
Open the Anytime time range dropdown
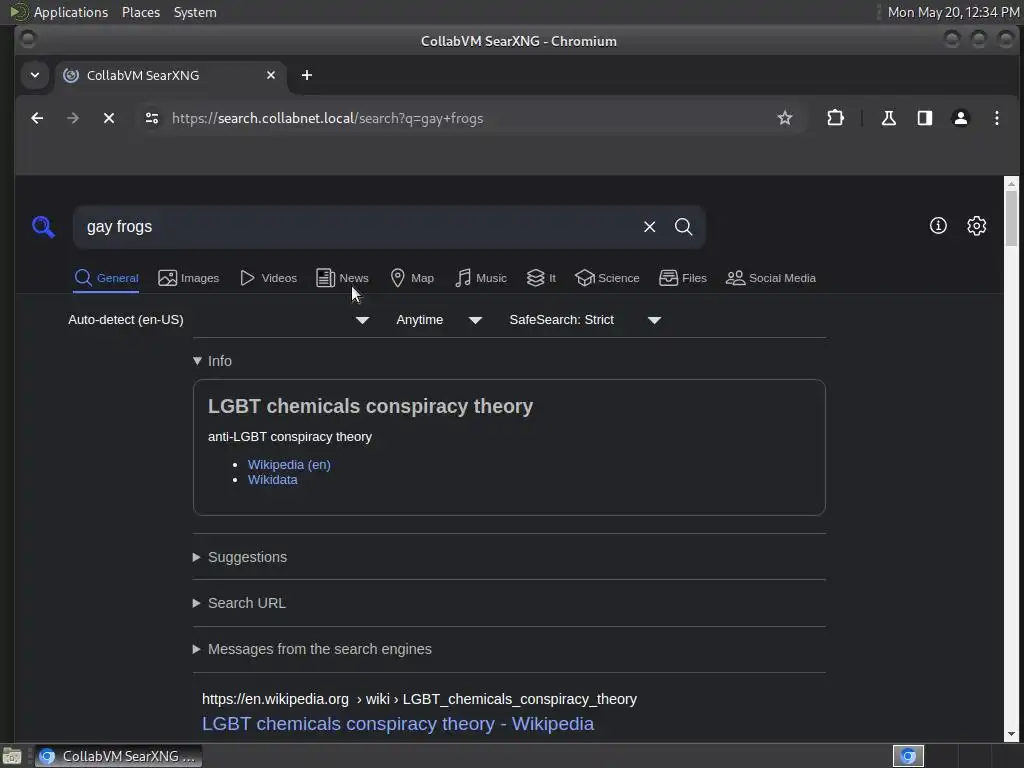439,319
